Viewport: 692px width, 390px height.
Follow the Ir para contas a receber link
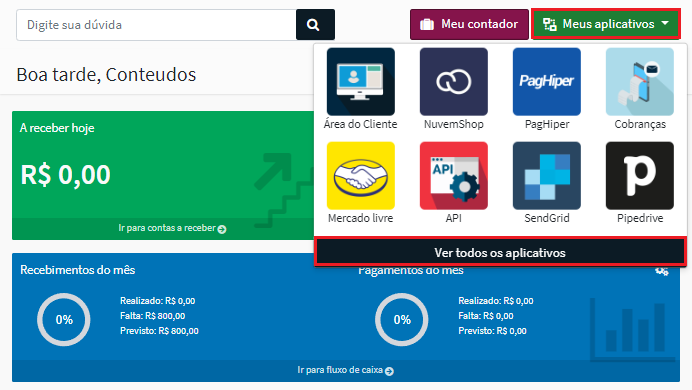coord(172,228)
